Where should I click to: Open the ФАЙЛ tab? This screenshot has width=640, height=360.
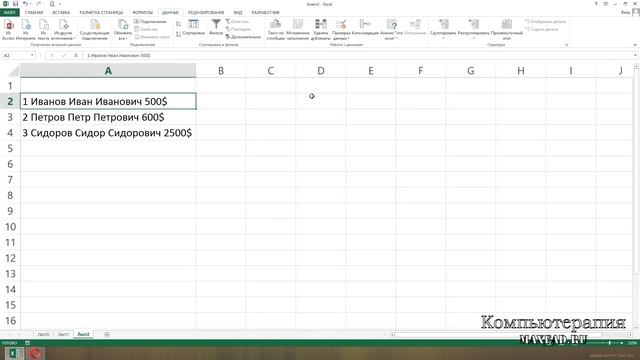coord(10,13)
